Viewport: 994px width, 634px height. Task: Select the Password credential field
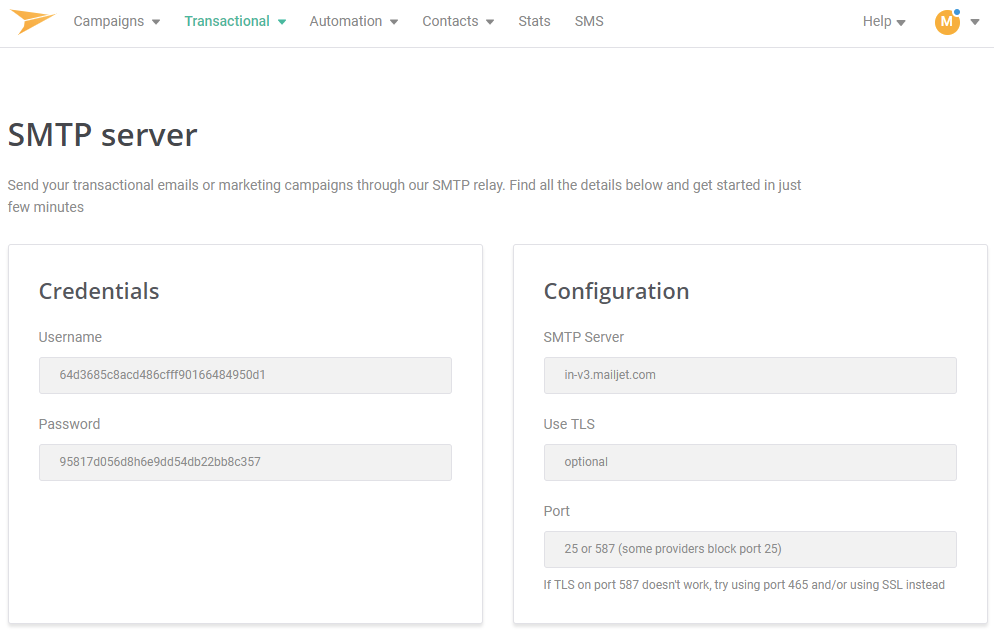pyautogui.click(x=245, y=462)
